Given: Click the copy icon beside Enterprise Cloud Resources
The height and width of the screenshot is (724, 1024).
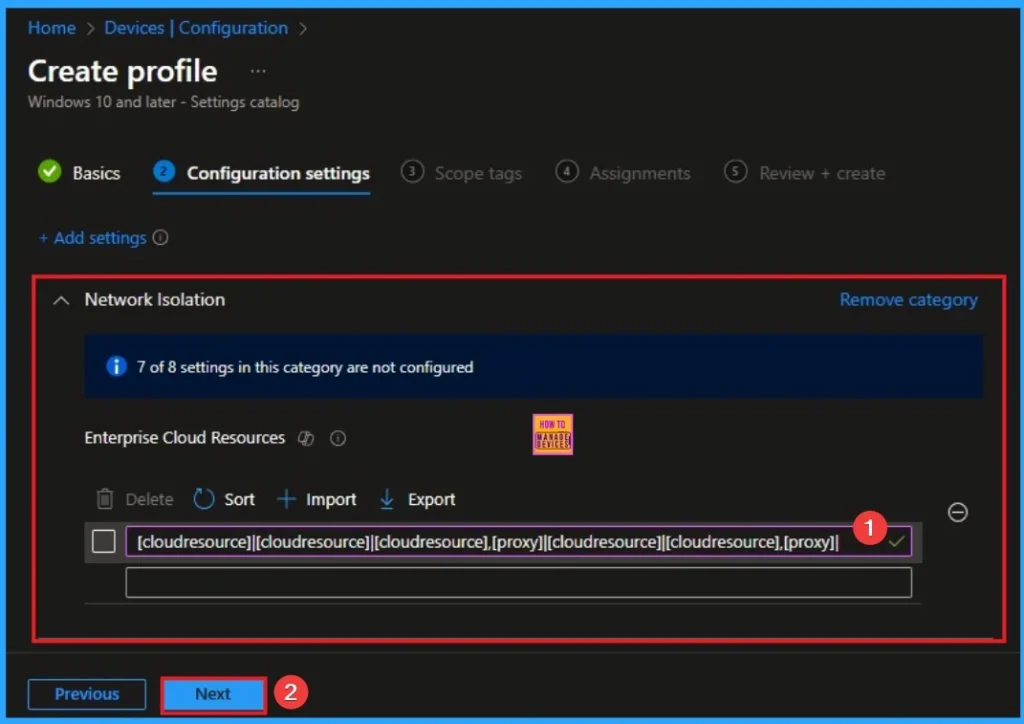Looking at the screenshot, I should click(x=306, y=438).
